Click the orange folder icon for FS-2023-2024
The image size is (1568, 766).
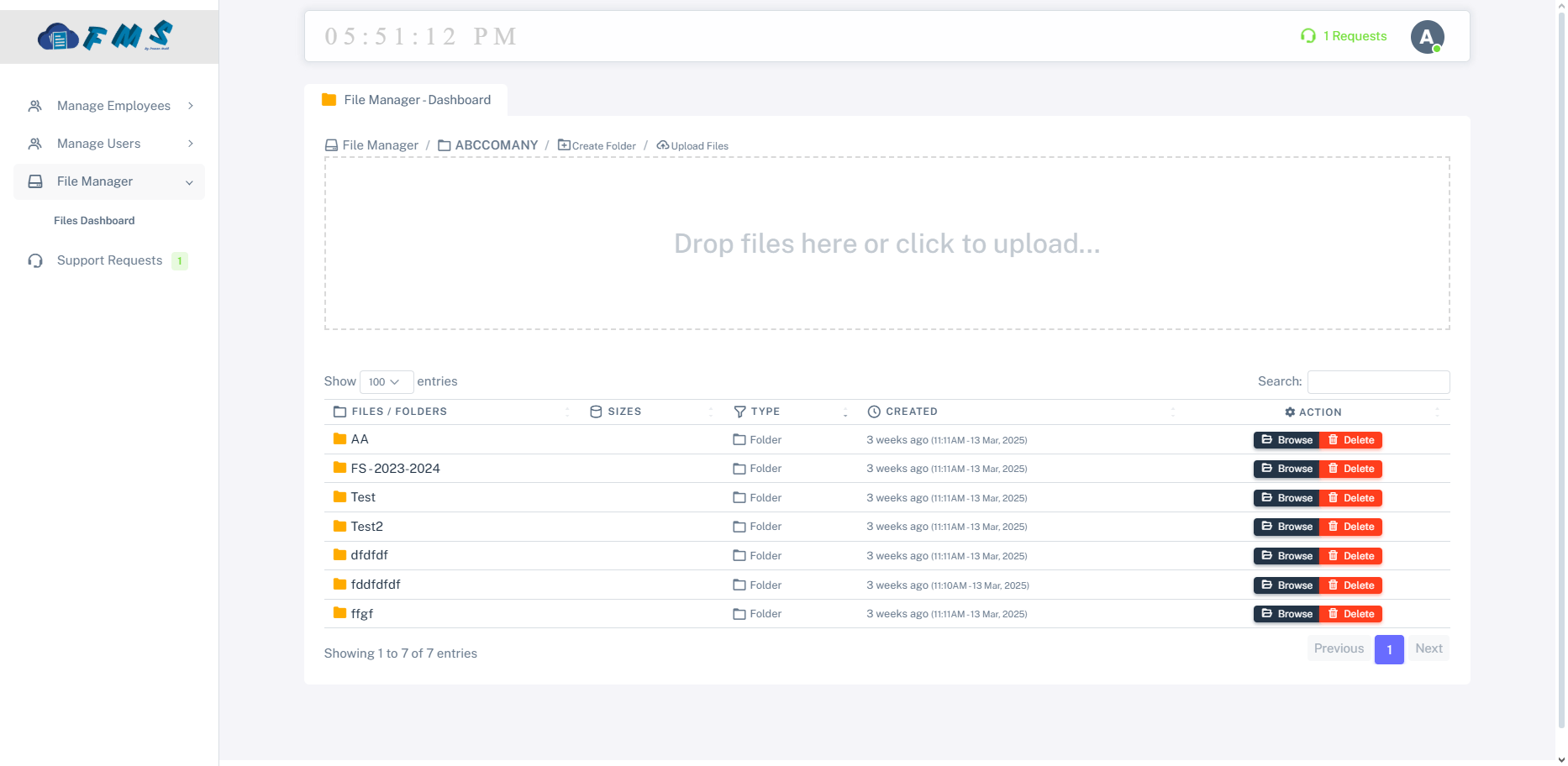(340, 468)
